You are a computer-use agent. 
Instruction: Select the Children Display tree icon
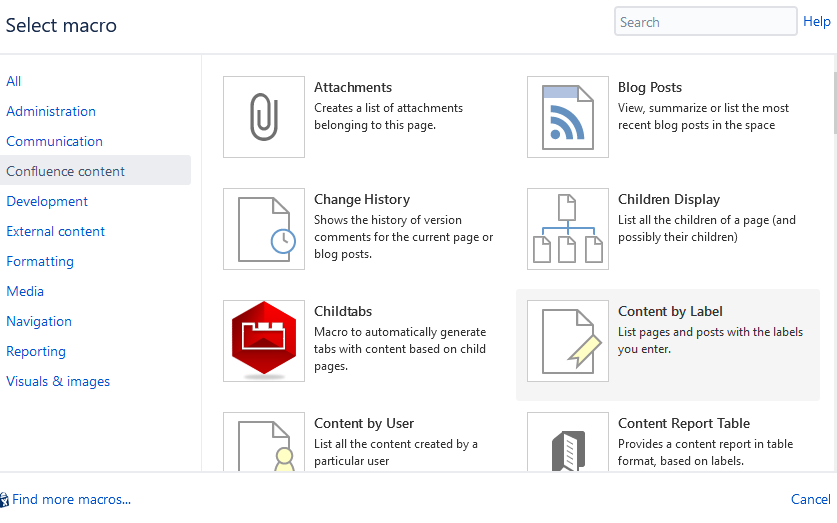[x=567, y=229]
